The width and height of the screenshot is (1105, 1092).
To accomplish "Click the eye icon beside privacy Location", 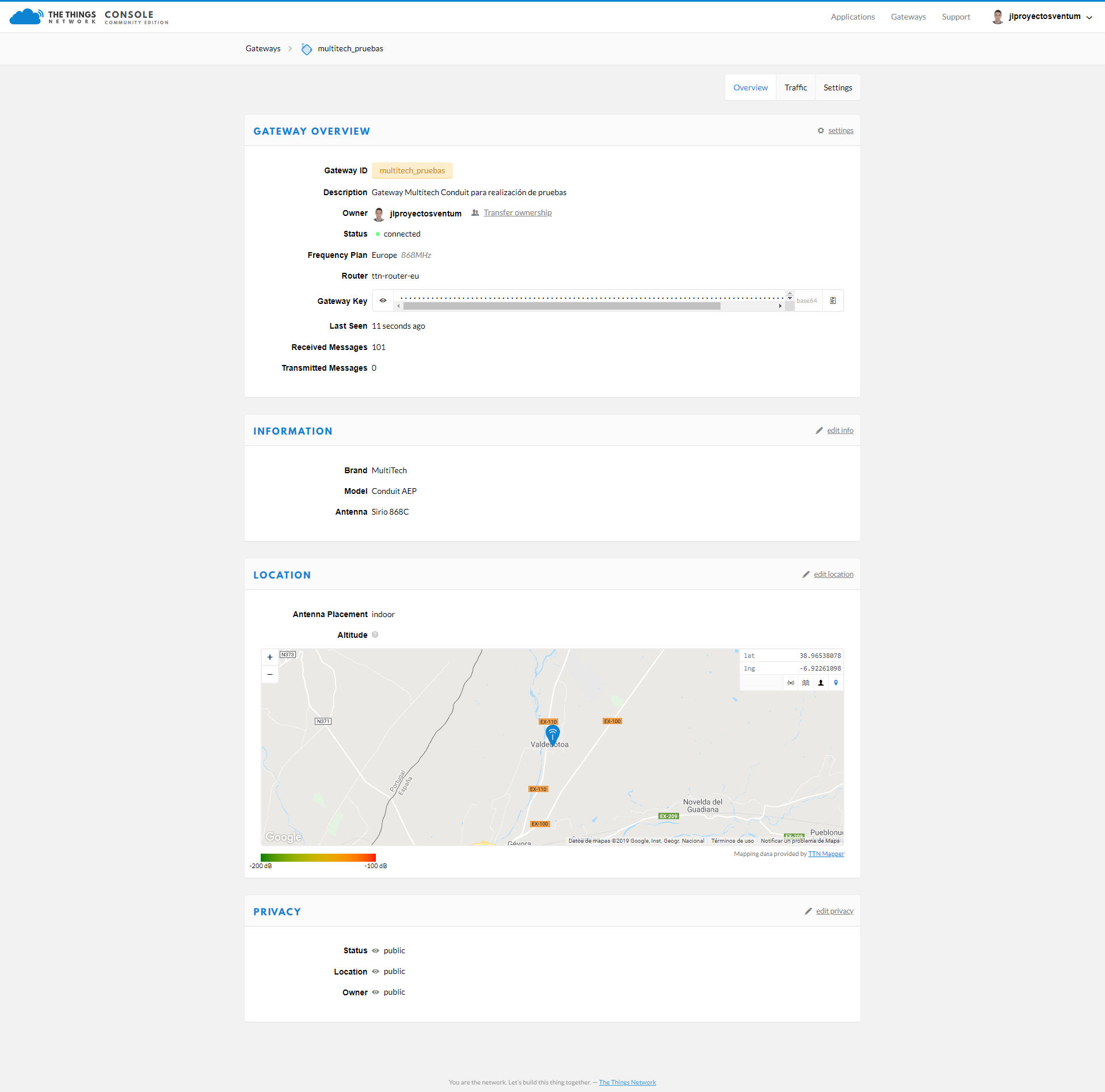I will pyautogui.click(x=375, y=972).
